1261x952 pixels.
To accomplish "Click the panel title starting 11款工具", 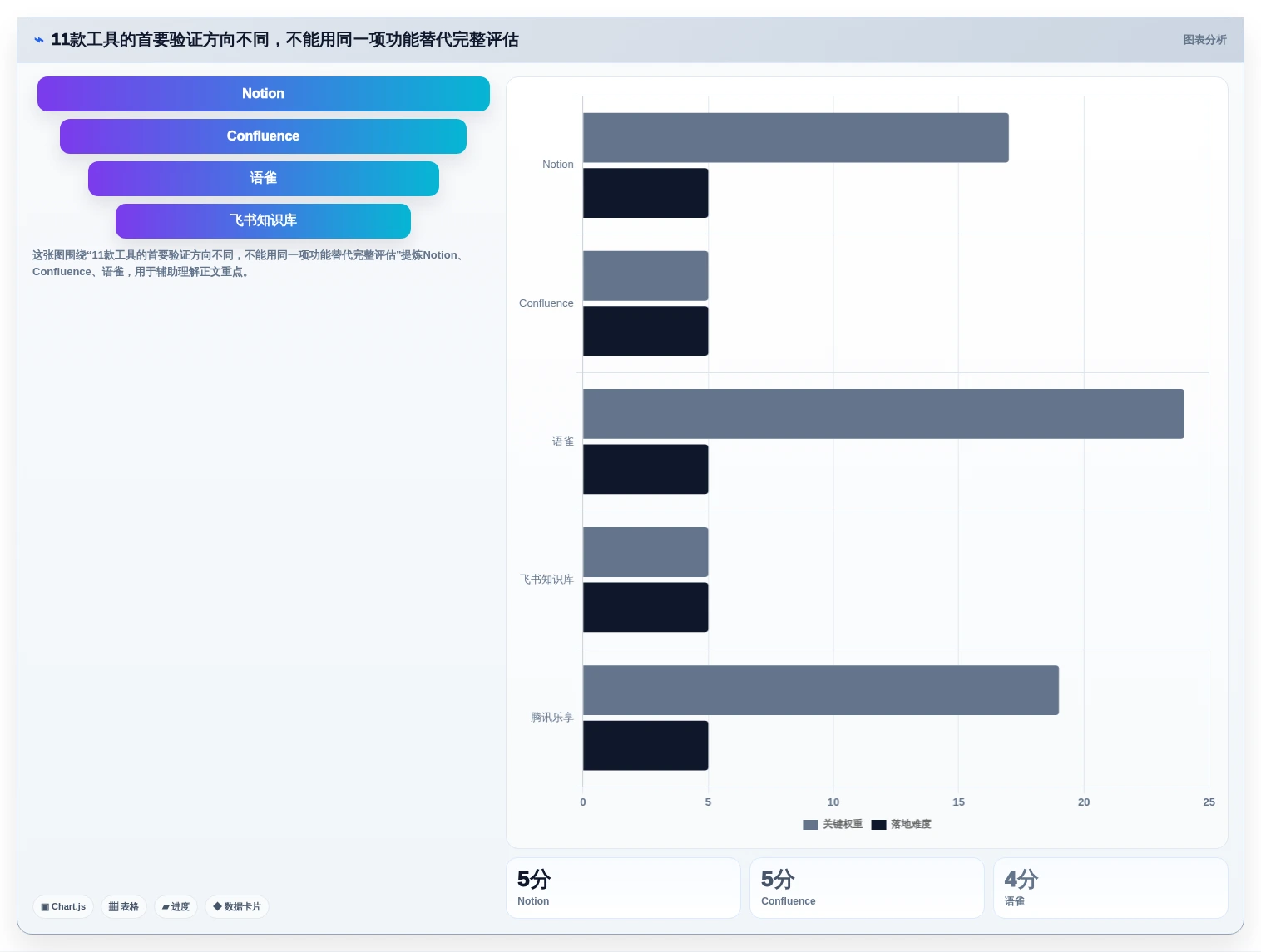I will pyautogui.click(x=285, y=40).
